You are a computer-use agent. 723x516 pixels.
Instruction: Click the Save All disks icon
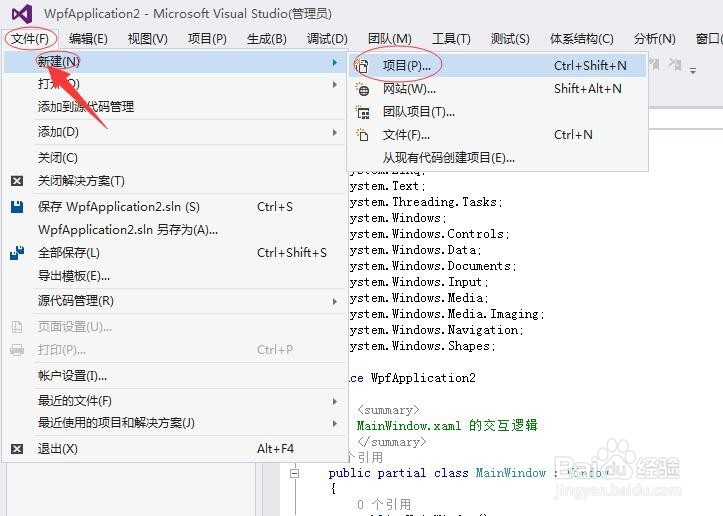[x=17, y=253]
